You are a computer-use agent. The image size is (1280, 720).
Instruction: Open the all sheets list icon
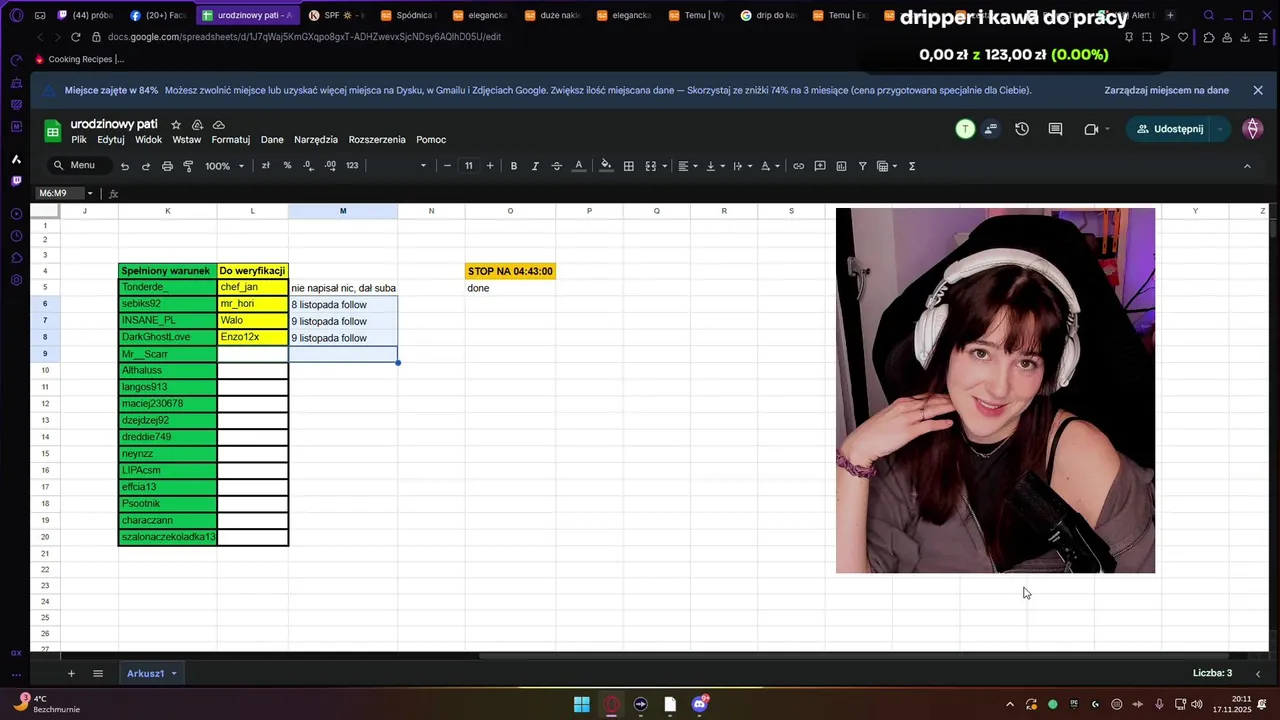[x=98, y=673]
